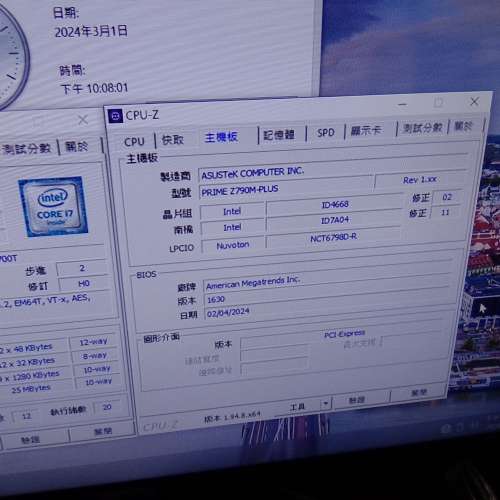Viewport: 500px width, 500px height.
Task: Click the chipset revision value 02
Action: click(447, 197)
